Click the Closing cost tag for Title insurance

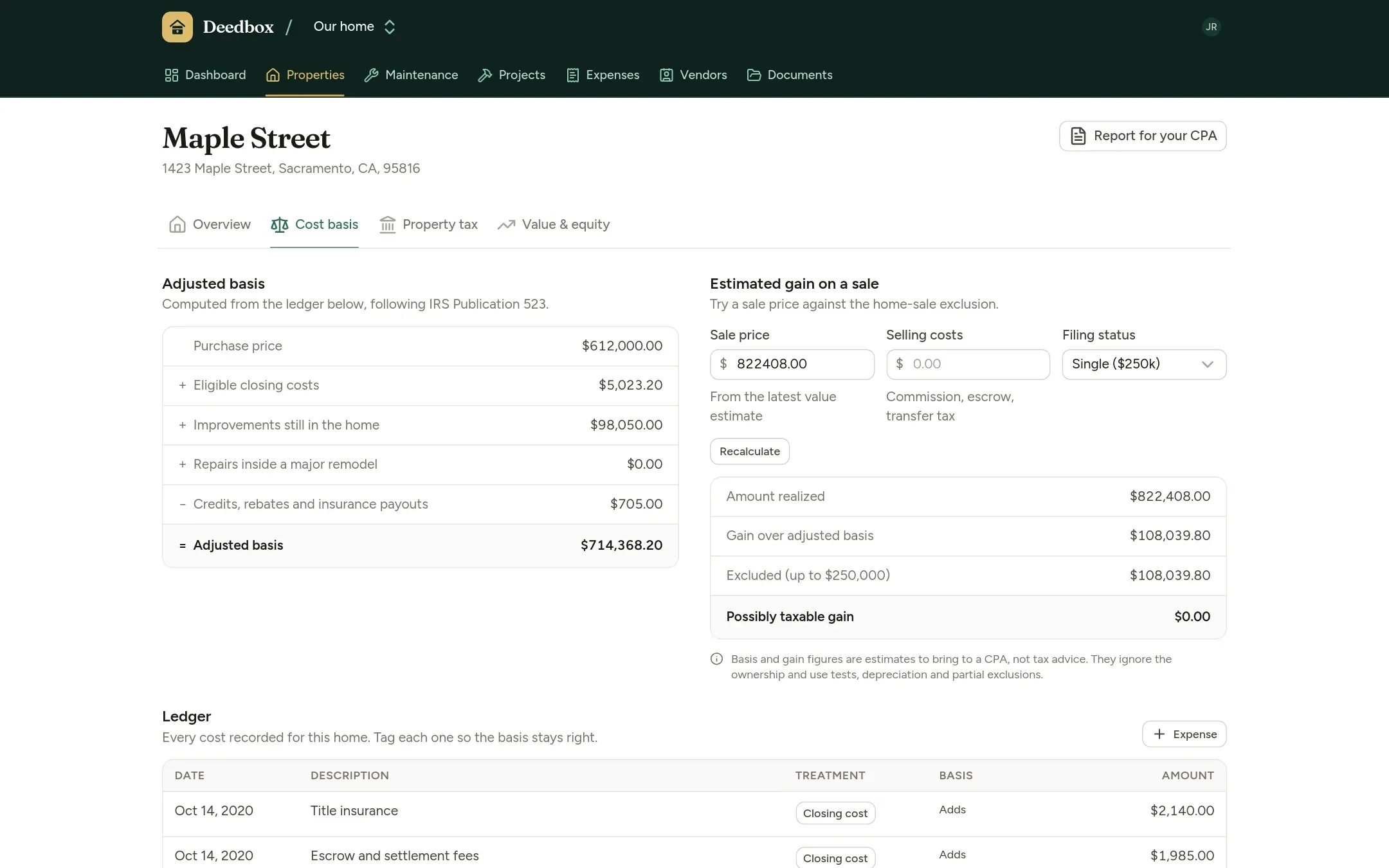[835, 813]
